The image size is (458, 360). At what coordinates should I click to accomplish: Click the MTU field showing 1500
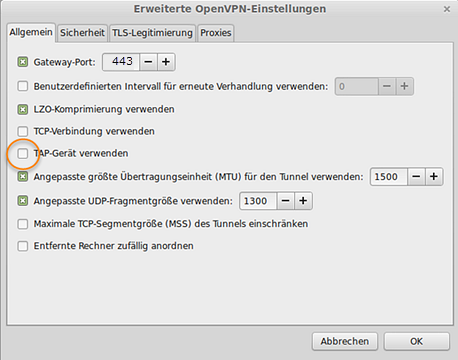point(389,177)
